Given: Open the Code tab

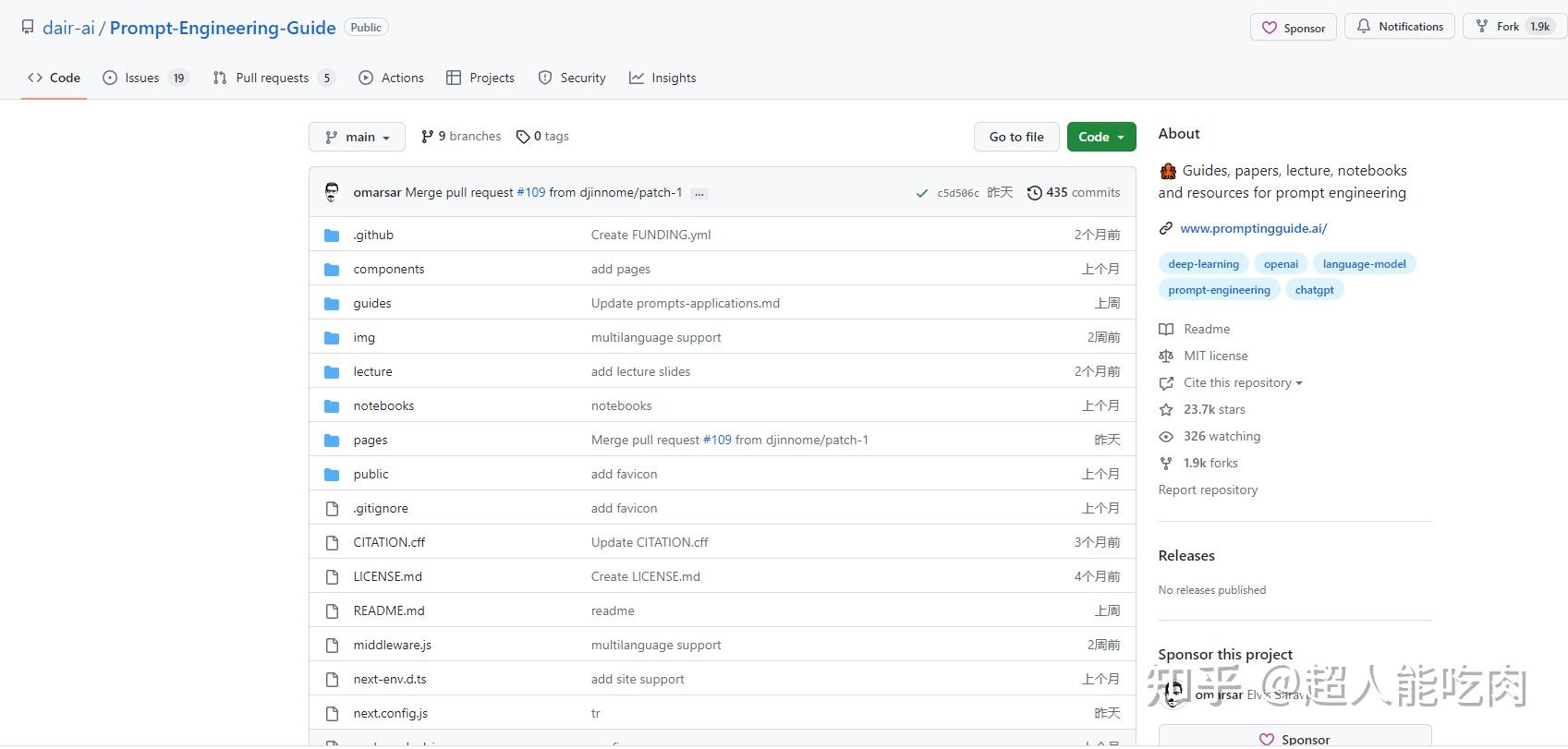Looking at the screenshot, I should coord(54,79).
